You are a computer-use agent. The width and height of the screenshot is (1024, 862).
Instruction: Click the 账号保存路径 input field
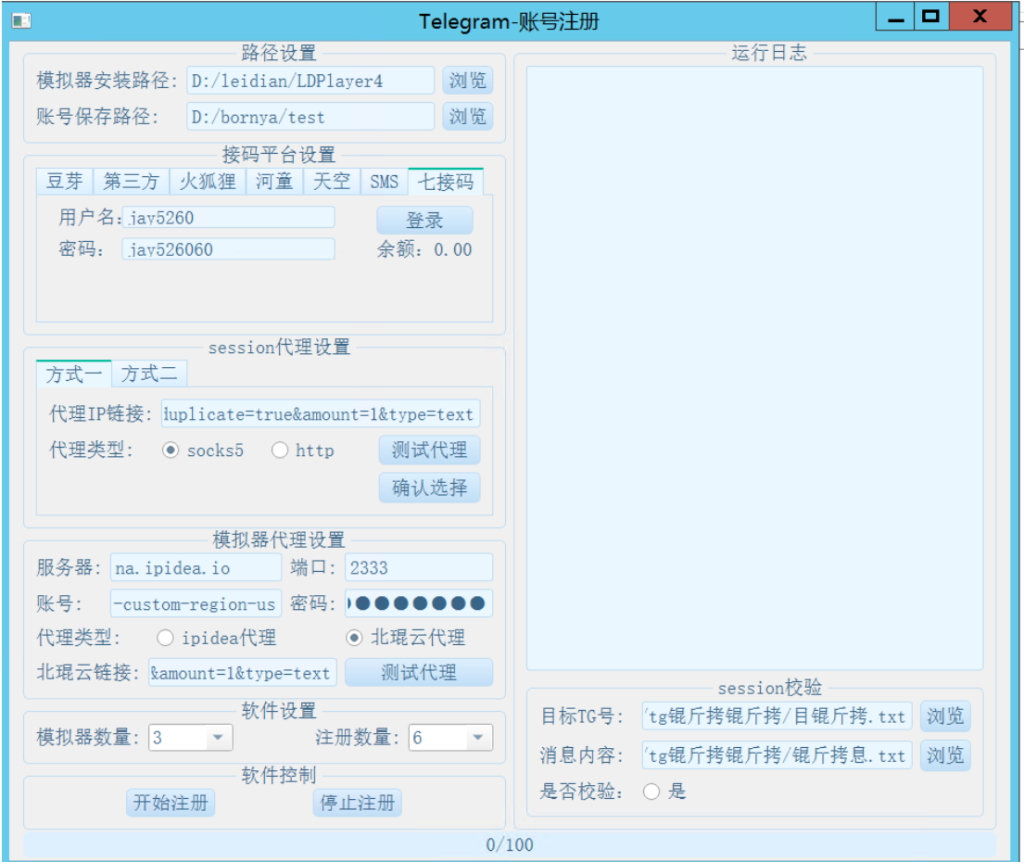click(x=310, y=117)
